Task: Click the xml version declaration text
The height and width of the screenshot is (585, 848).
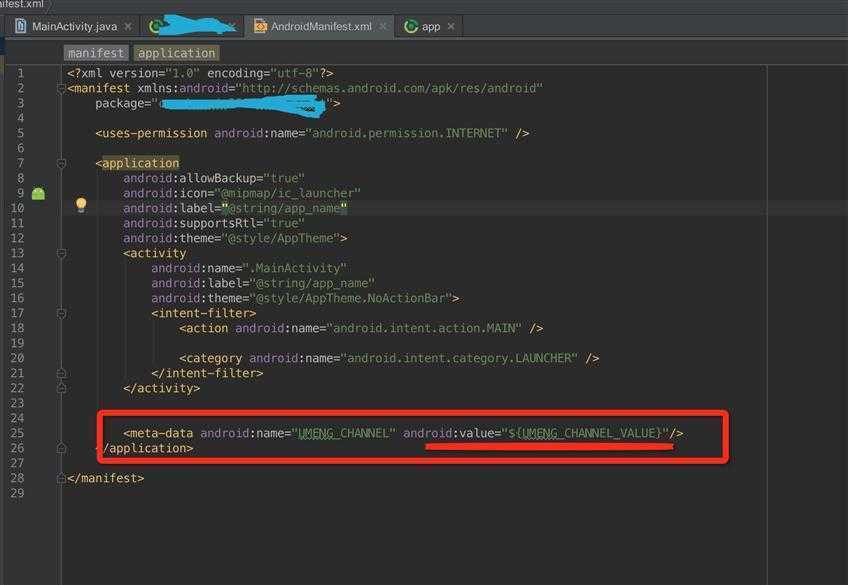Action: pos(200,73)
